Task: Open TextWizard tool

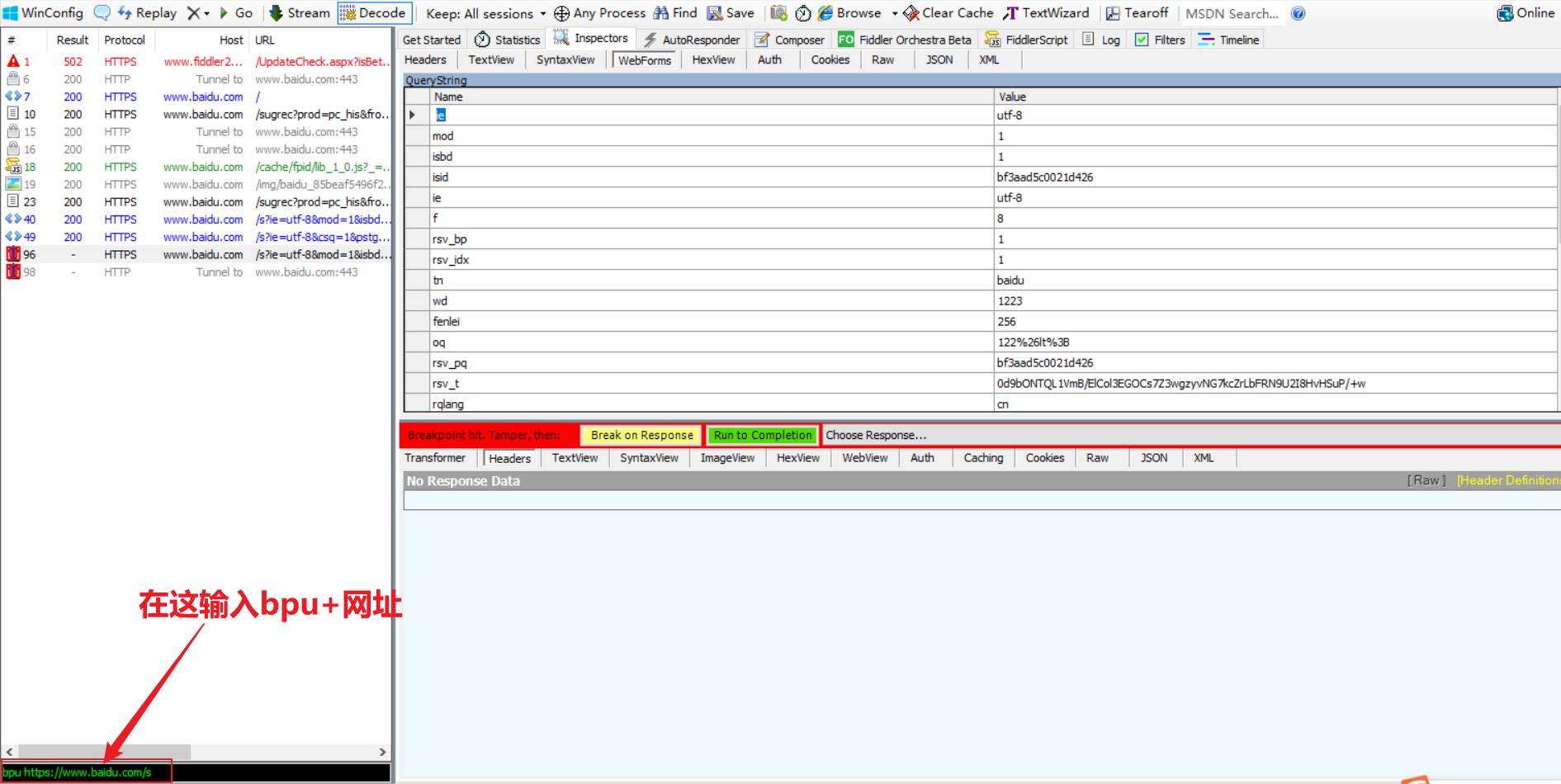Action: [x=1047, y=13]
